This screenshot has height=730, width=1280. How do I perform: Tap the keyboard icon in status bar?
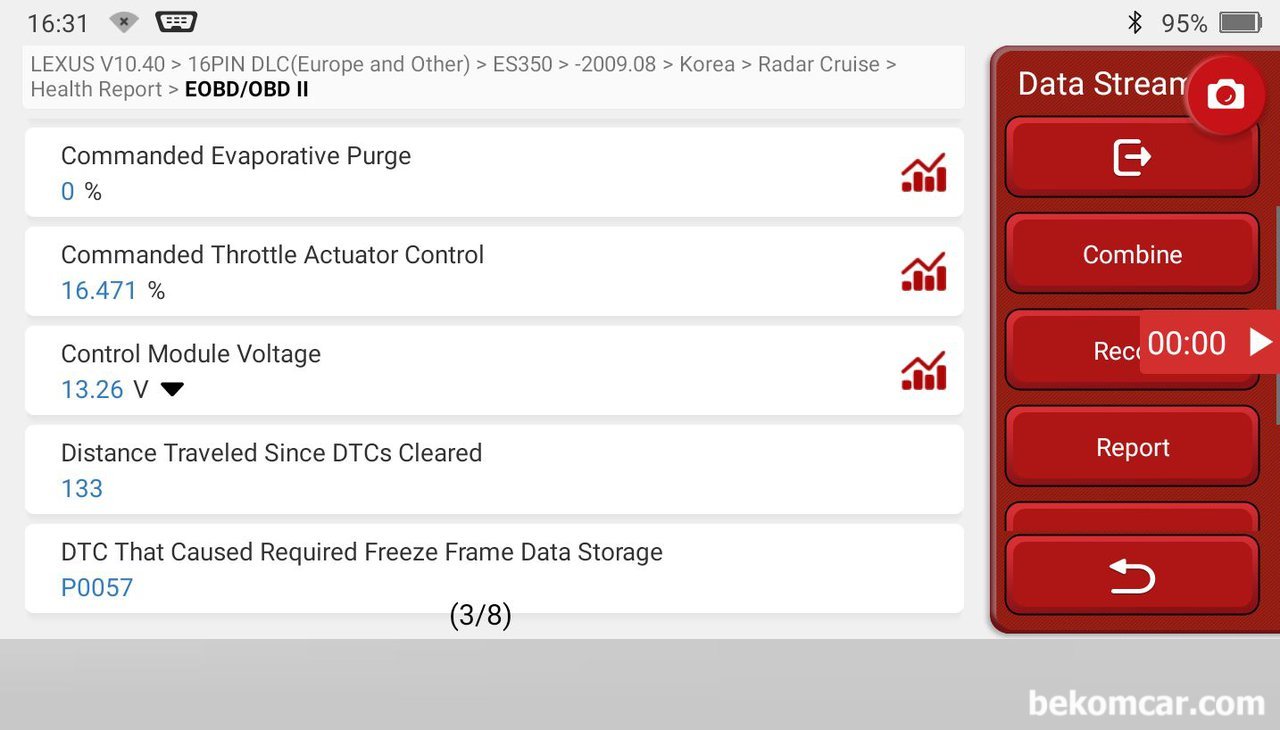[177, 21]
